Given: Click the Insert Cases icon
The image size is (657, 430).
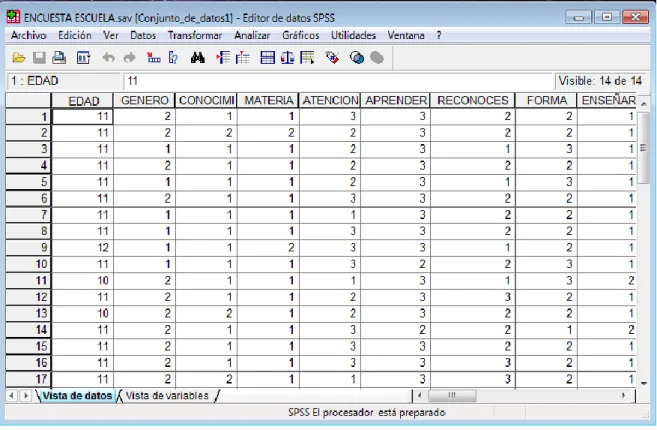Looking at the screenshot, I should pyautogui.click(x=223, y=58).
